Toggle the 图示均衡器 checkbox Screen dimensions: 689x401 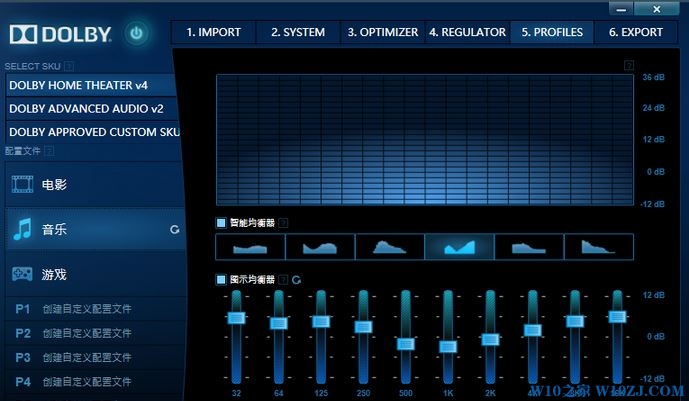(x=221, y=279)
